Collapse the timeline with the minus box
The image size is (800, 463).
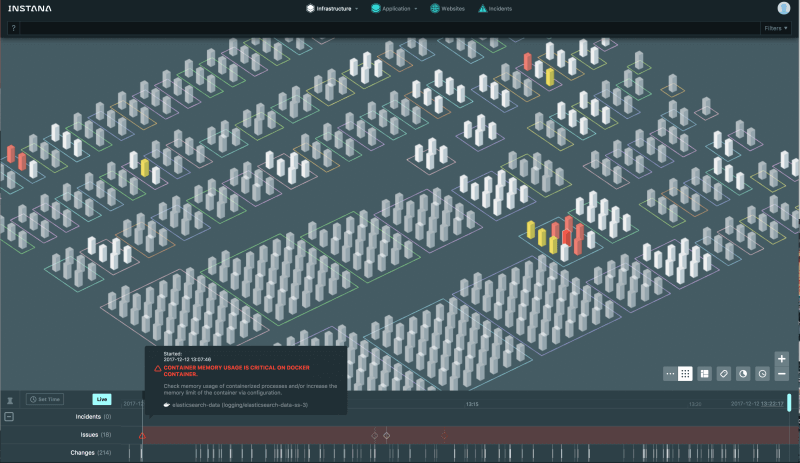coord(10,416)
